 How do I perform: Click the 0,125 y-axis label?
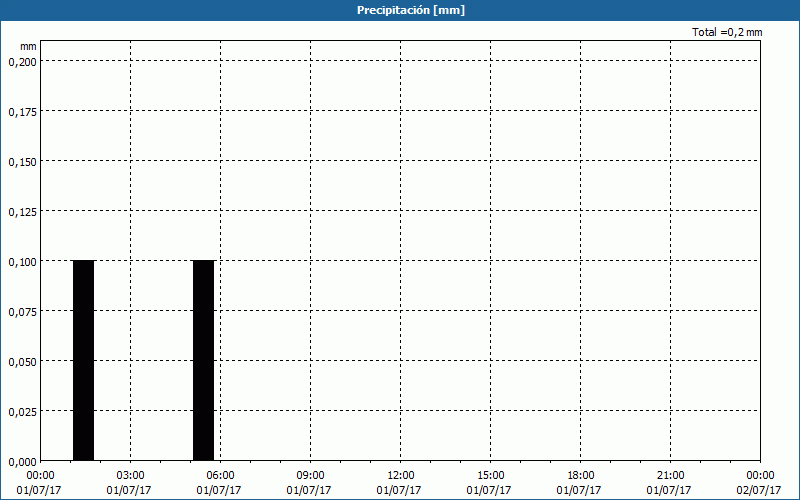tap(23, 212)
